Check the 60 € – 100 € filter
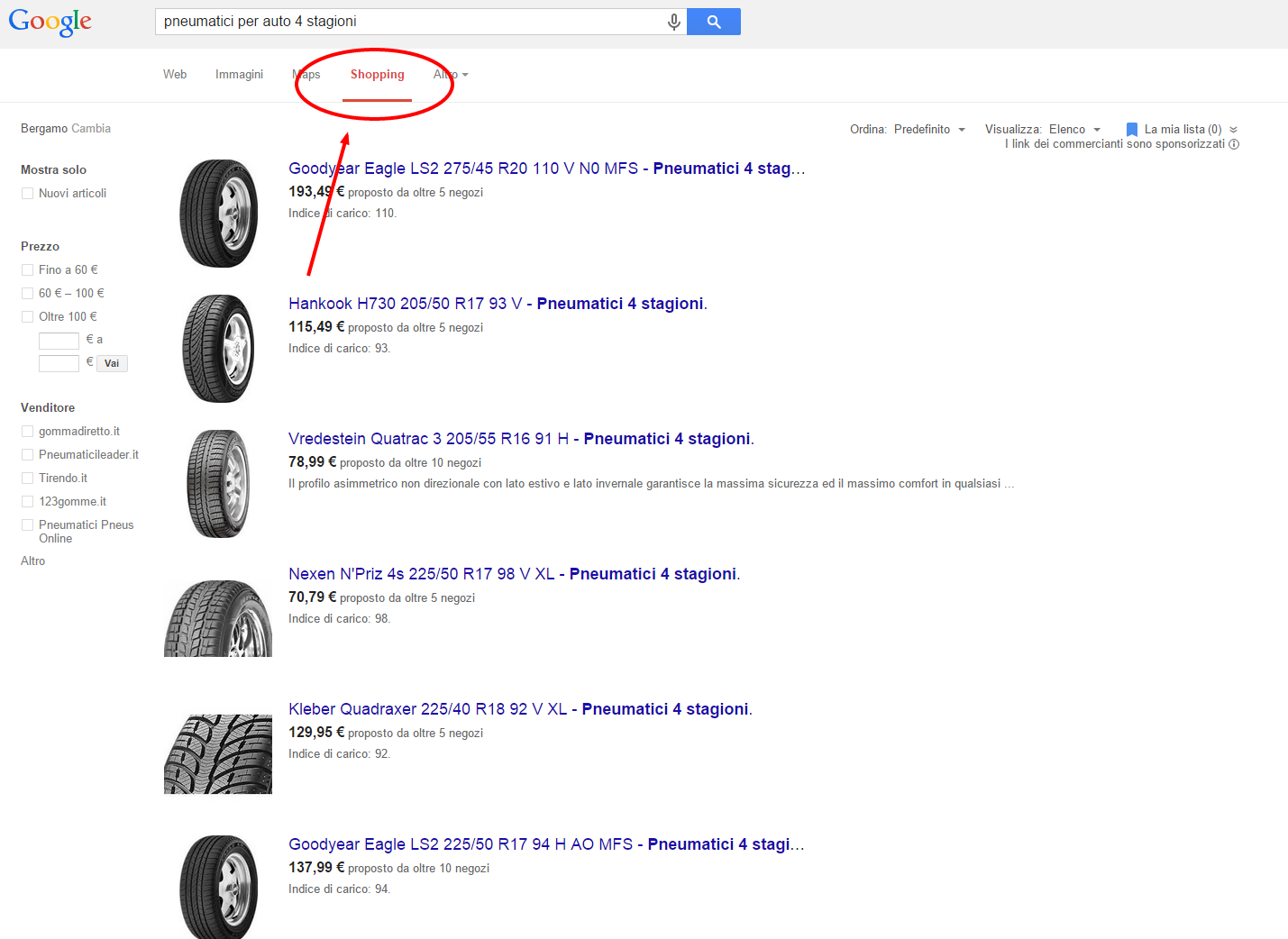The image size is (1288, 939). point(27,294)
